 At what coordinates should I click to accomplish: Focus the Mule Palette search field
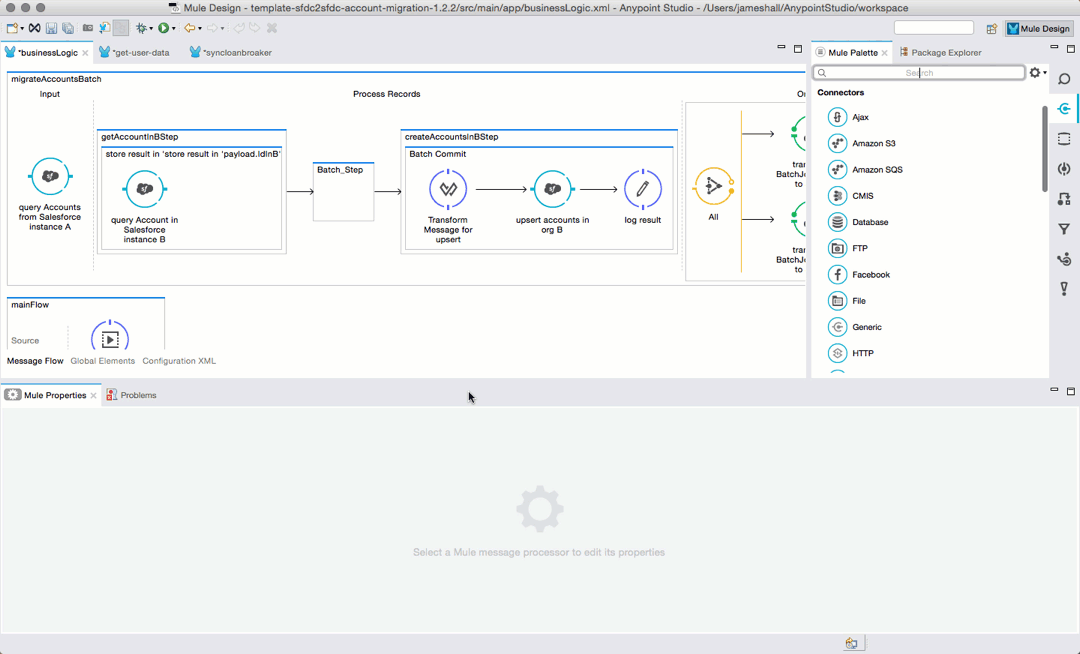919,73
